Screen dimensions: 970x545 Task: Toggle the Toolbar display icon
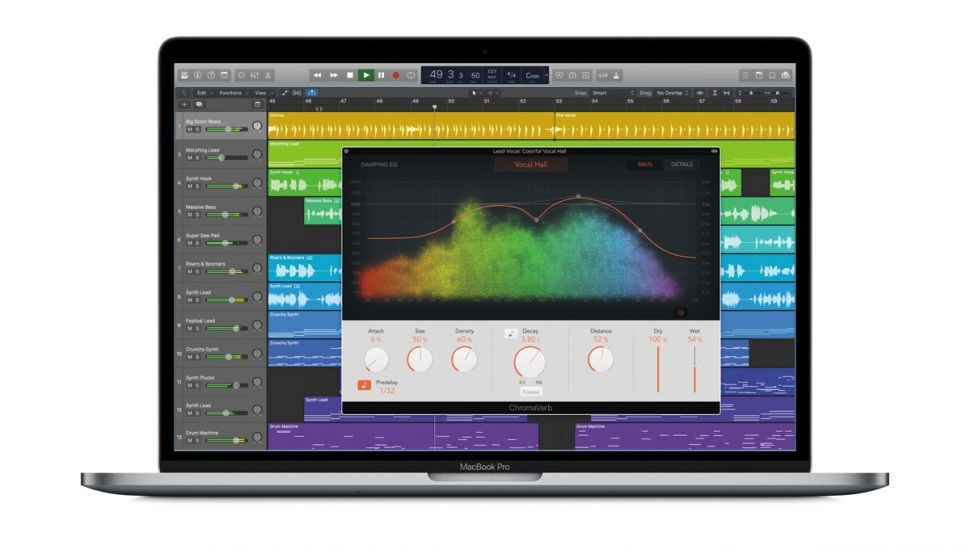point(224,75)
